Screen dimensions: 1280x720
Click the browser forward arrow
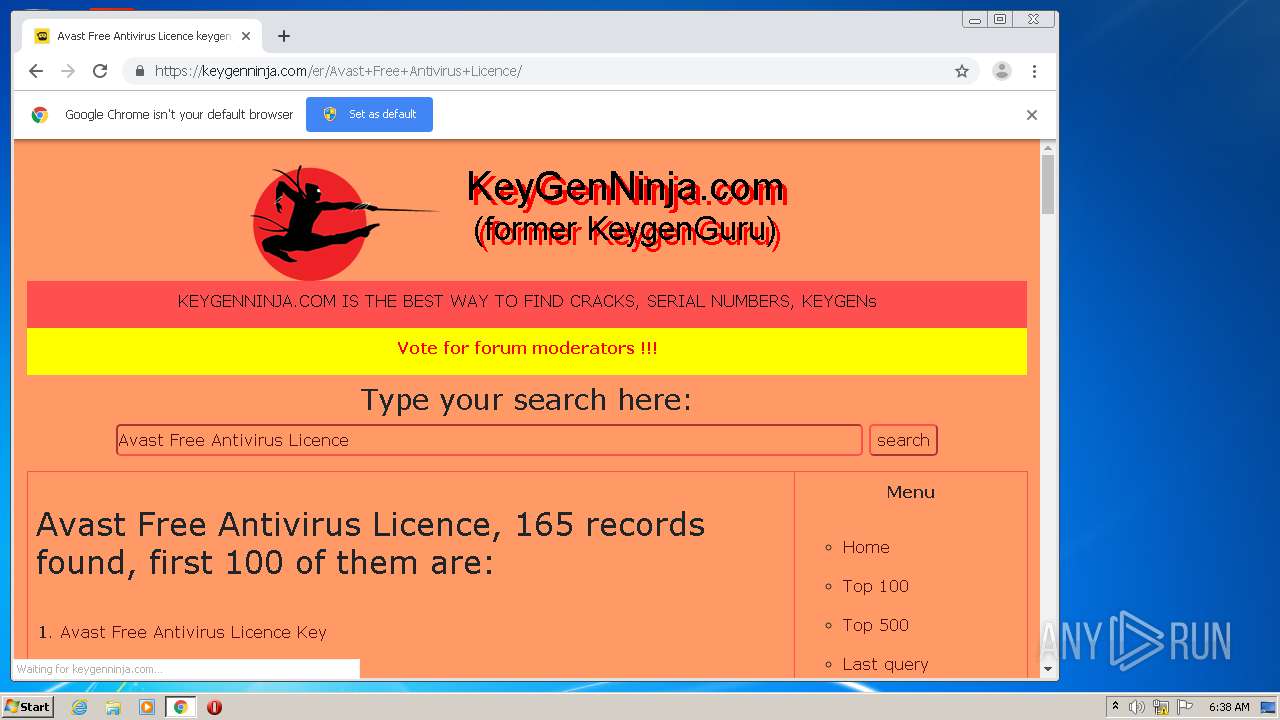tap(68, 71)
